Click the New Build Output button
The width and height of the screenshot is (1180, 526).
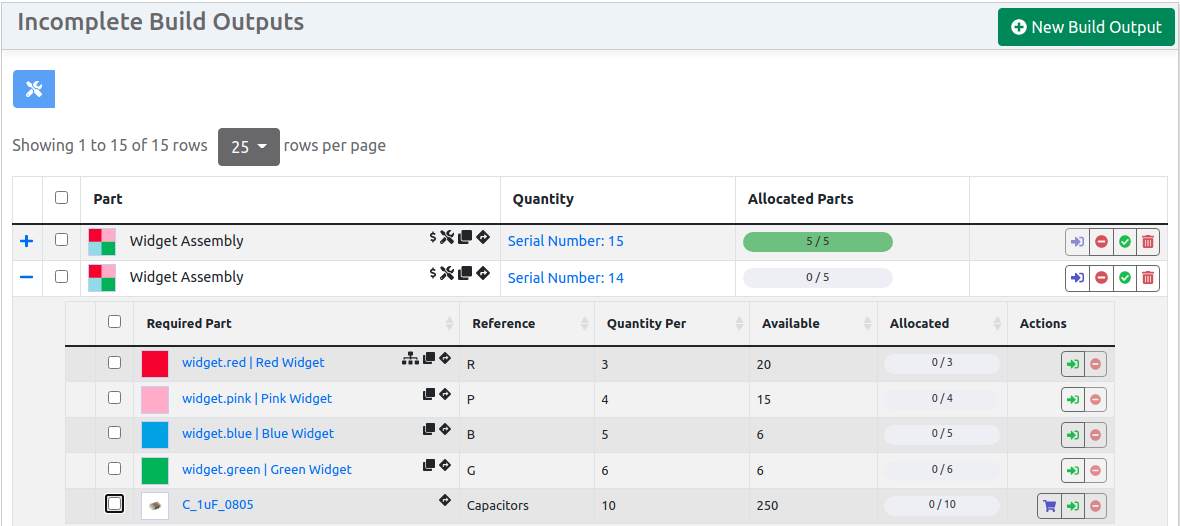click(x=1085, y=27)
